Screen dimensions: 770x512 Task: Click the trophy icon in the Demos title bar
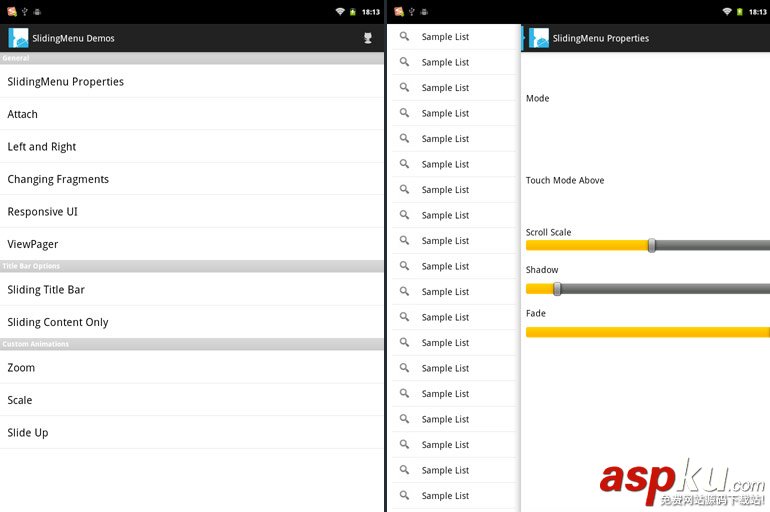367,38
